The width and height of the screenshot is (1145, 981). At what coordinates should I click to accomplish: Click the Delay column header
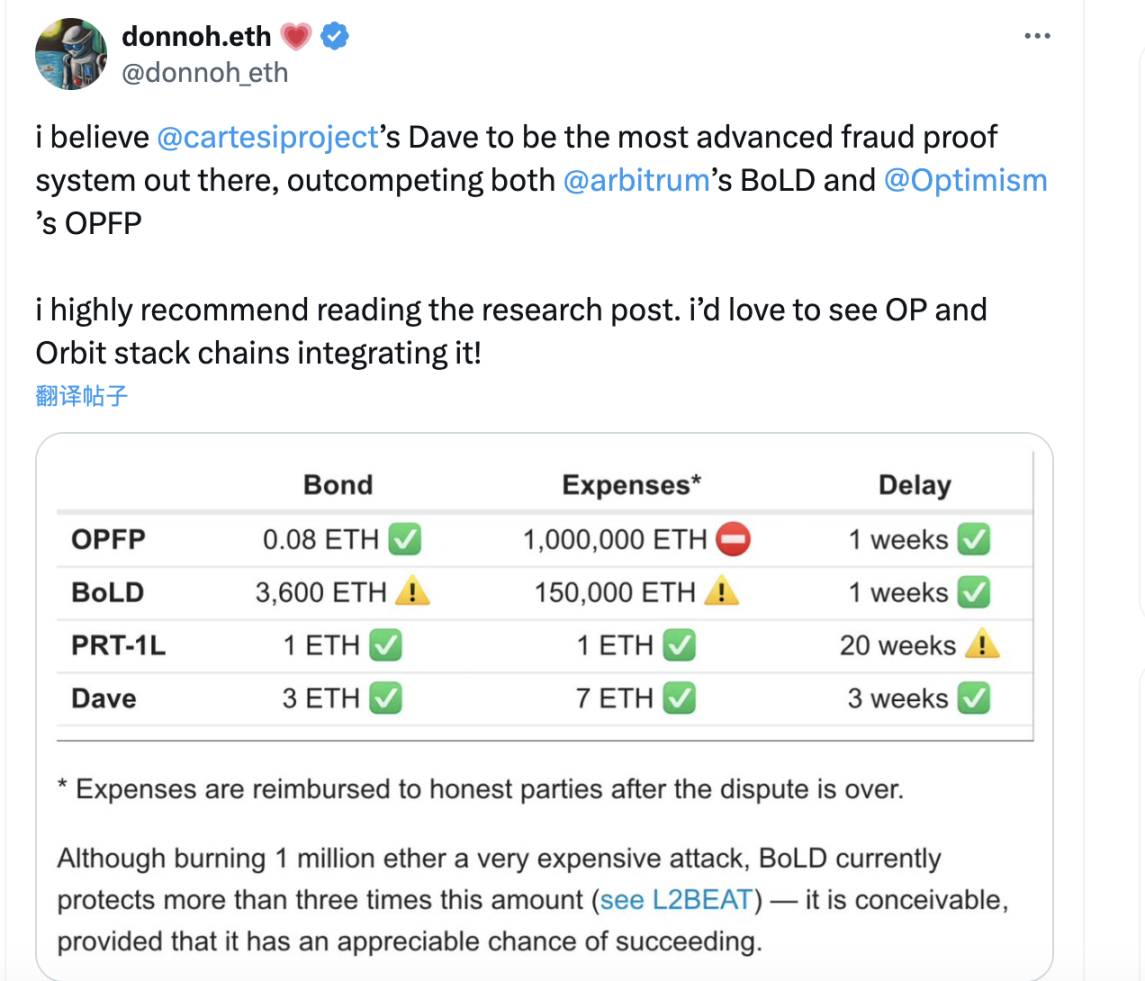coord(915,485)
